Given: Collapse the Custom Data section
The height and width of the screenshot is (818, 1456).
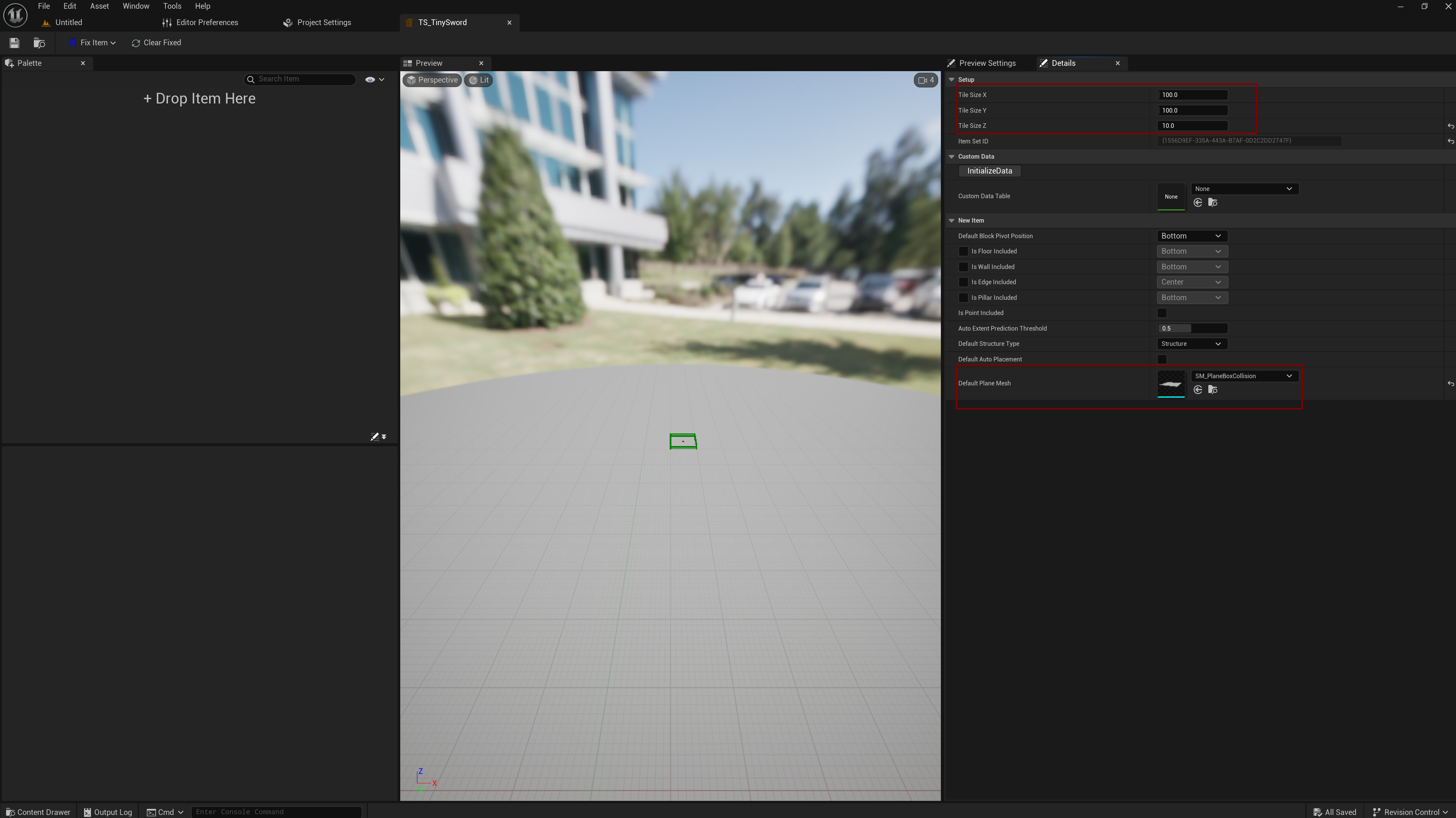Looking at the screenshot, I should coord(952,157).
